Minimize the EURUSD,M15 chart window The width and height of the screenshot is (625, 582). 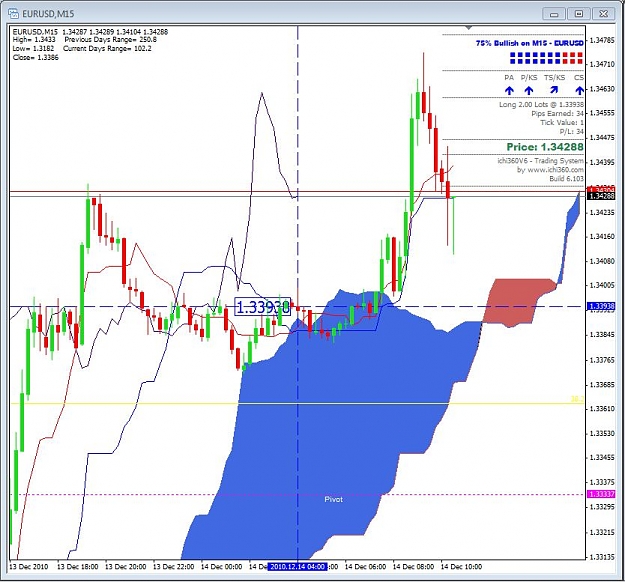[x=554, y=14]
